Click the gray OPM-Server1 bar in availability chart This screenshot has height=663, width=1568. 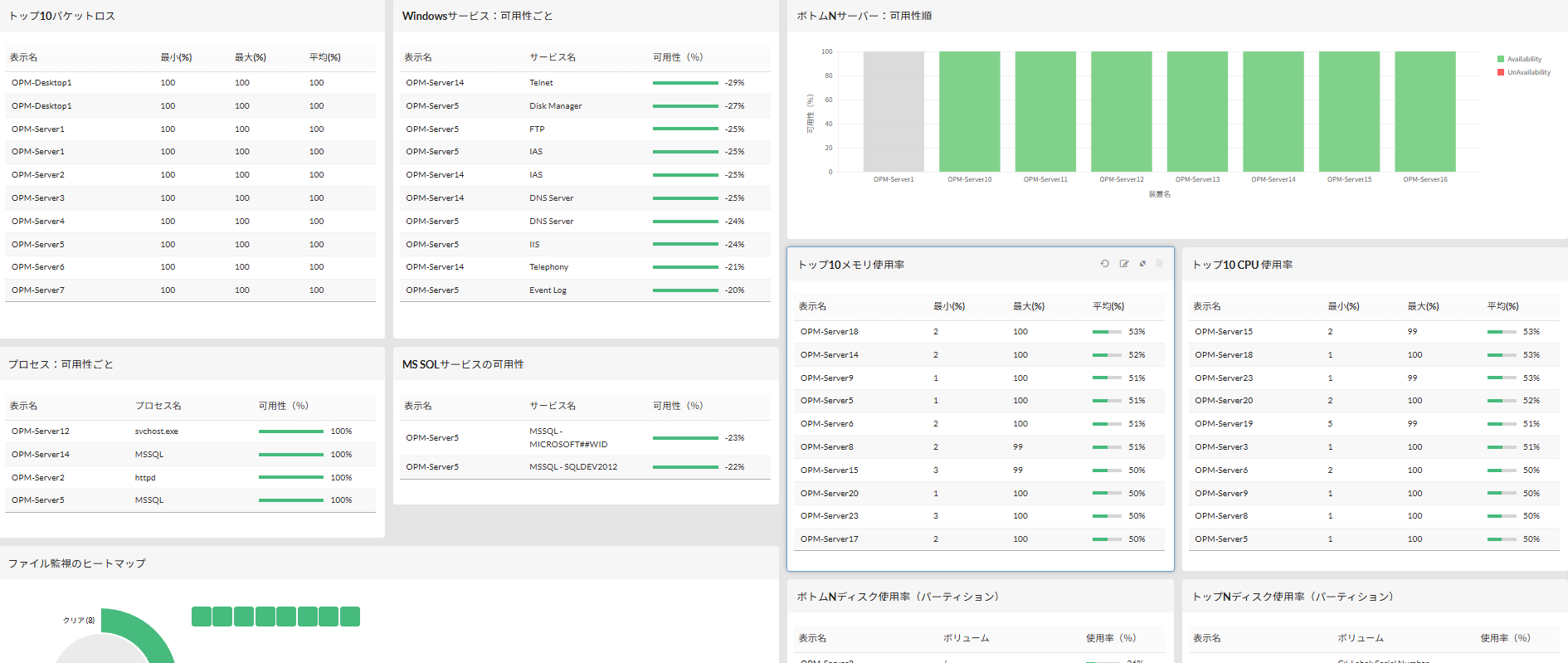pyautogui.click(x=894, y=111)
